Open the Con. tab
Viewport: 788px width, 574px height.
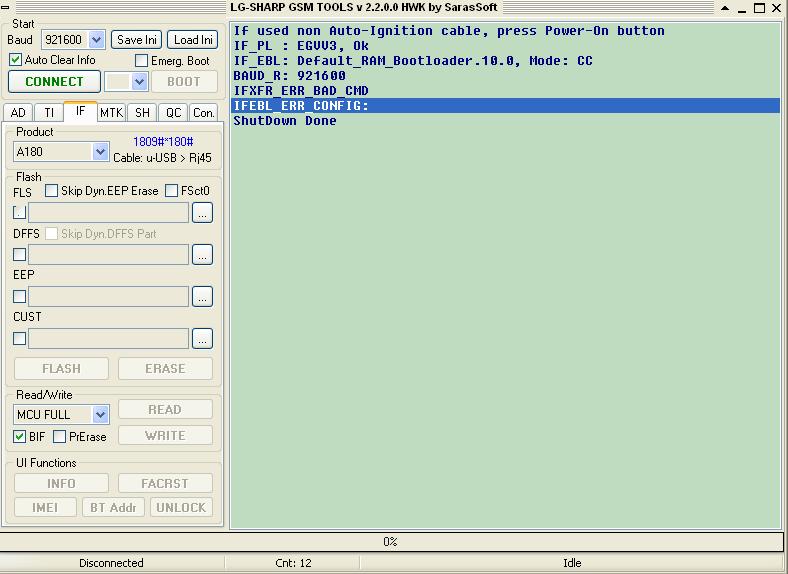(204, 113)
